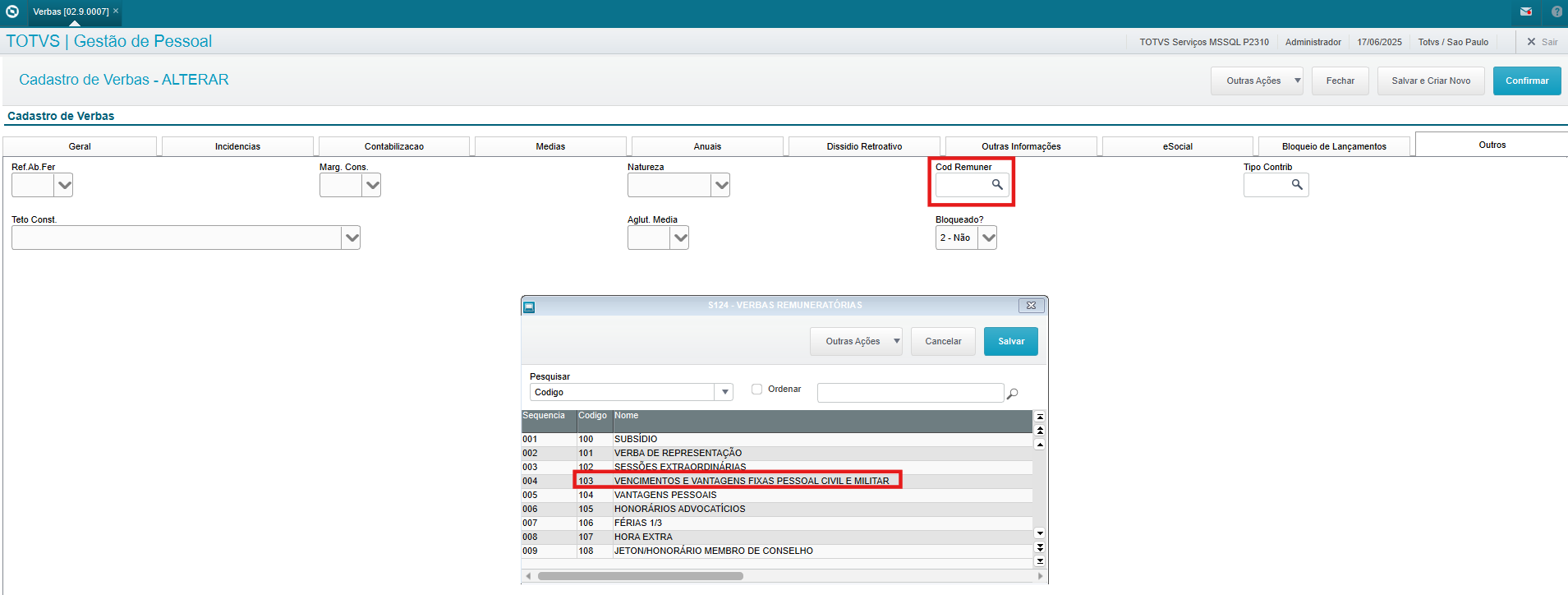Screen dimensions: 1568x595
Task: Open the mail envelope icon in top bar
Action: 1525,12
